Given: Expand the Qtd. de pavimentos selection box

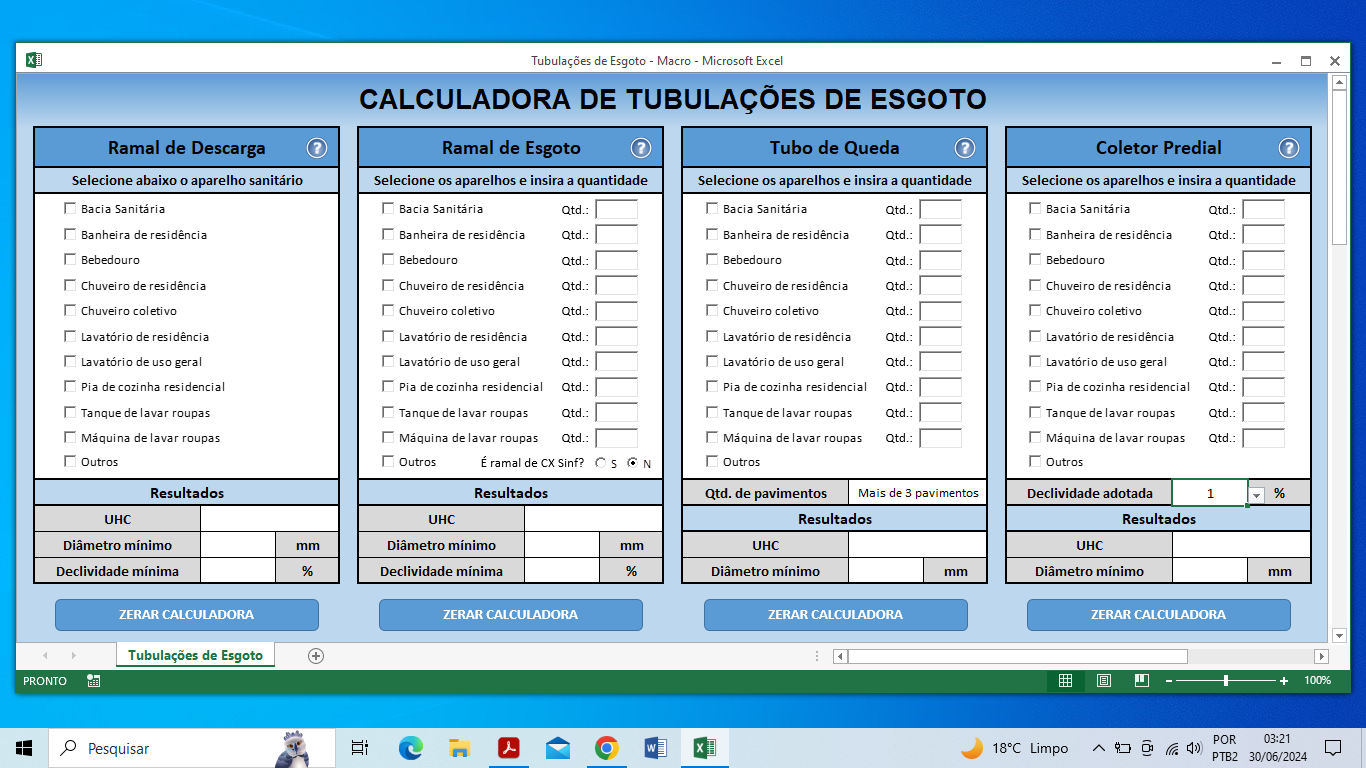Looking at the screenshot, I should (917, 493).
